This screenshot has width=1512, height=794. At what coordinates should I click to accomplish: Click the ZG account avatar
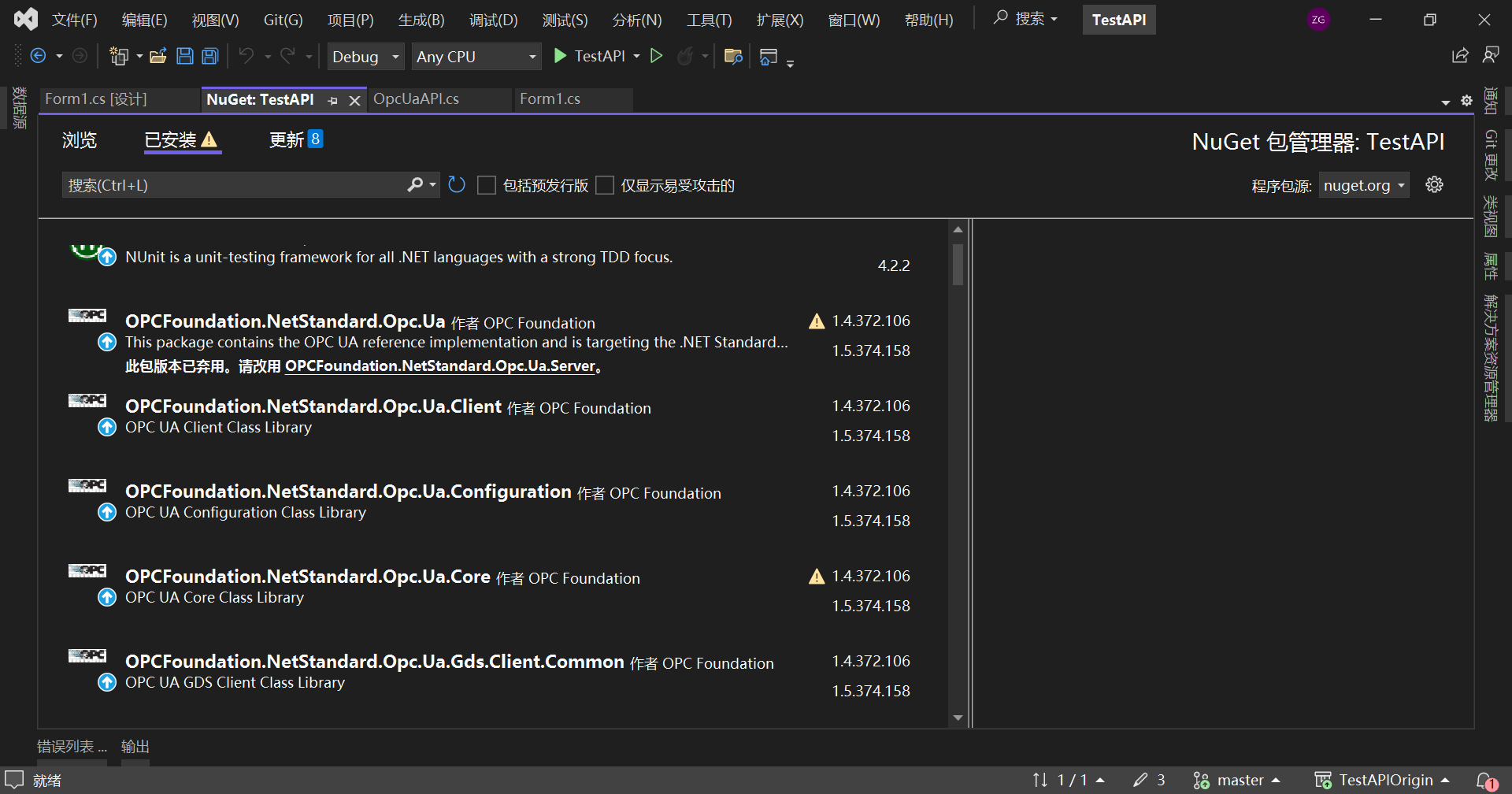(x=1318, y=20)
